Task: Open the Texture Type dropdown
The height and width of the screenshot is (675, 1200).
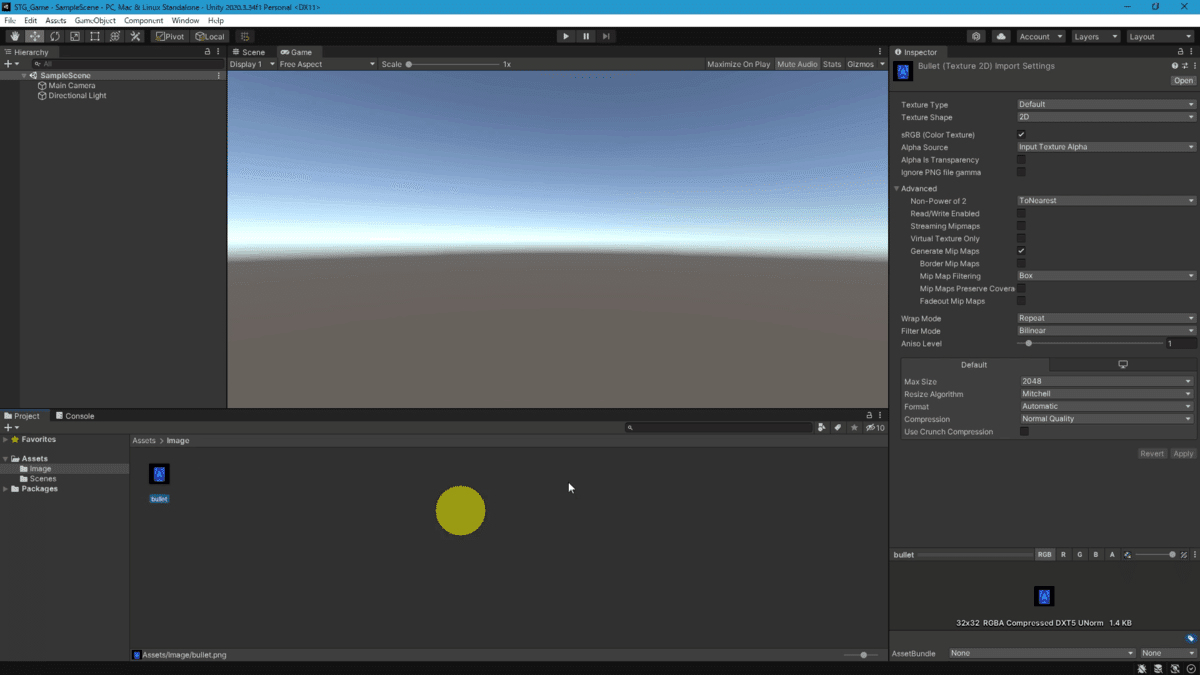Action: (x=1105, y=104)
